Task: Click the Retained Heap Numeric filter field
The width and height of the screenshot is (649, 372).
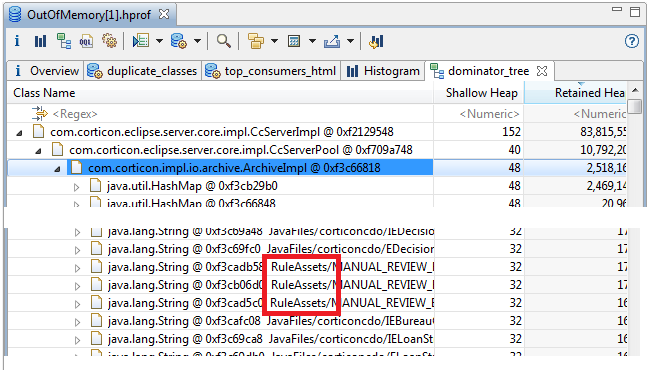Action: click(x=575, y=113)
